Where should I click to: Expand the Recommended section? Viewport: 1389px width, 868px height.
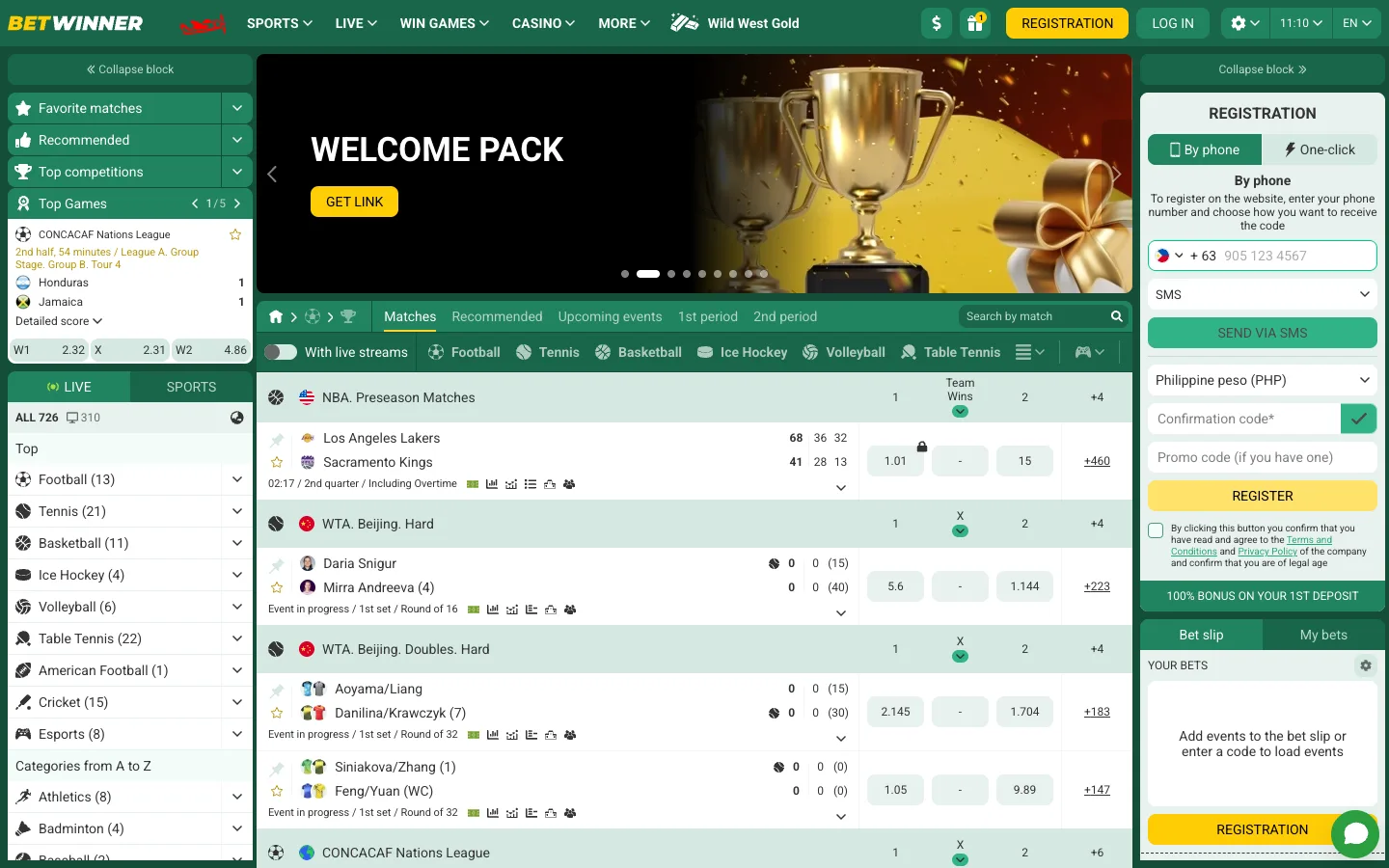[x=236, y=140]
